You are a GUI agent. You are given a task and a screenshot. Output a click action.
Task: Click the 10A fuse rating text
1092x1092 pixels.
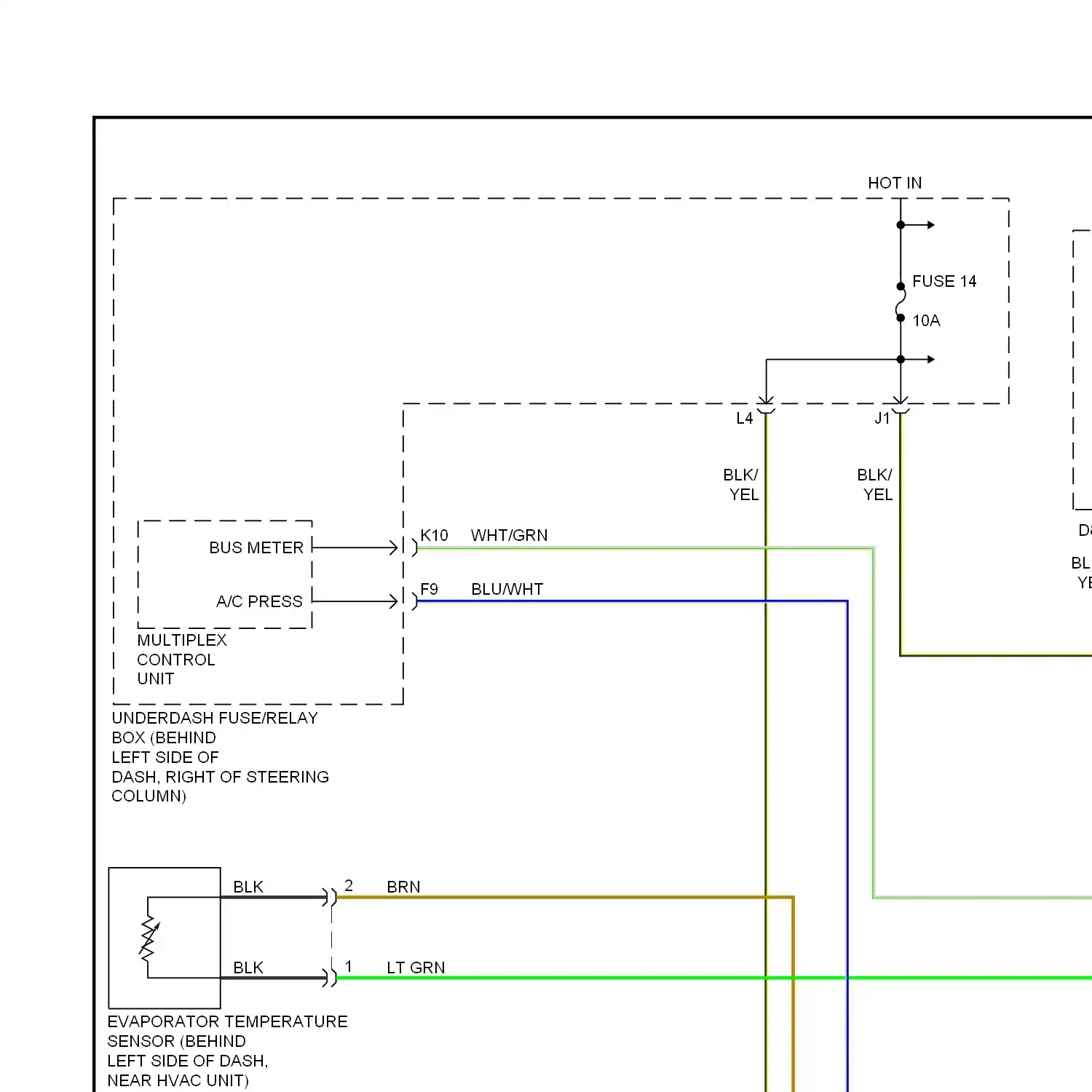click(x=926, y=320)
